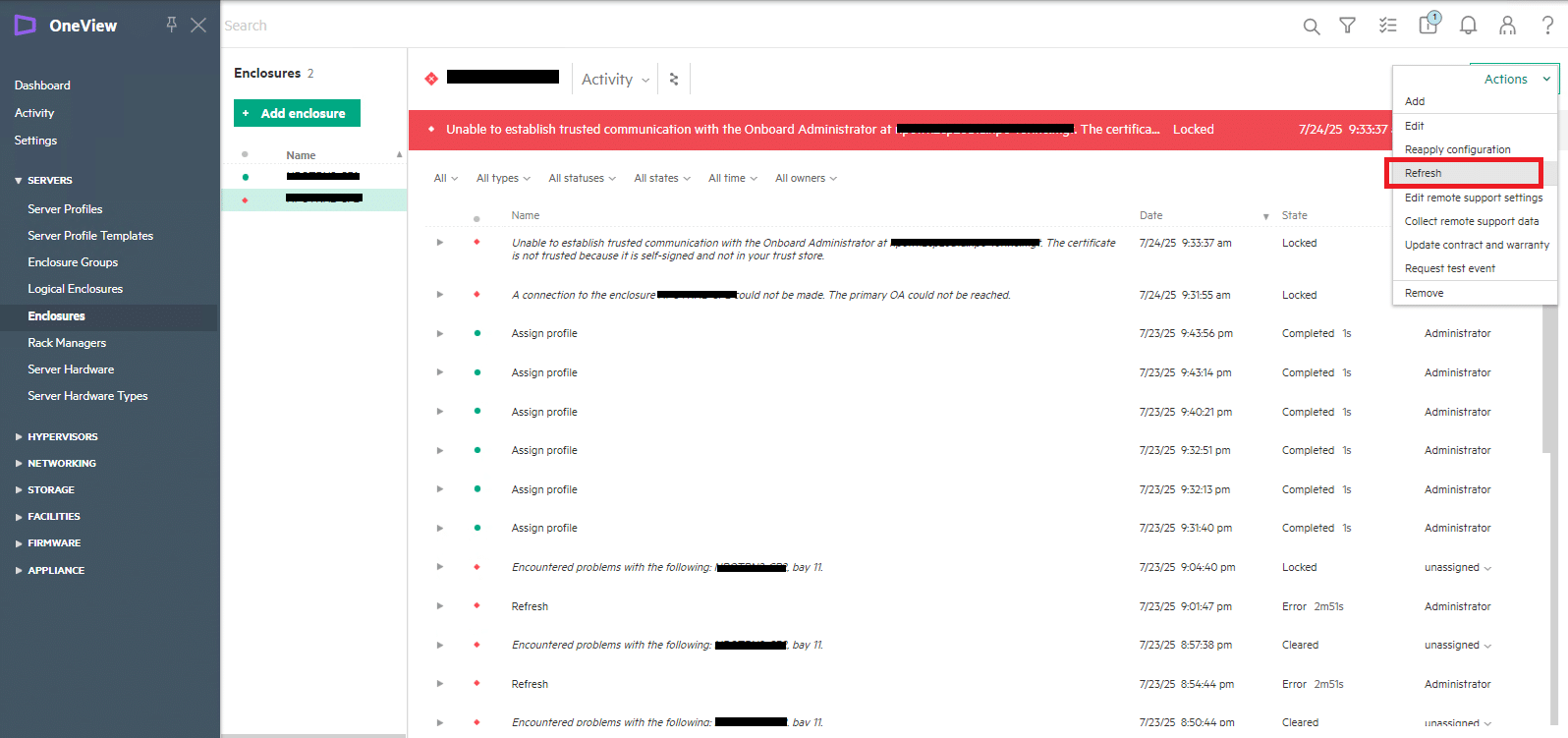
Task: Click the search magnifier icon
Action: (x=1311, y=27)
